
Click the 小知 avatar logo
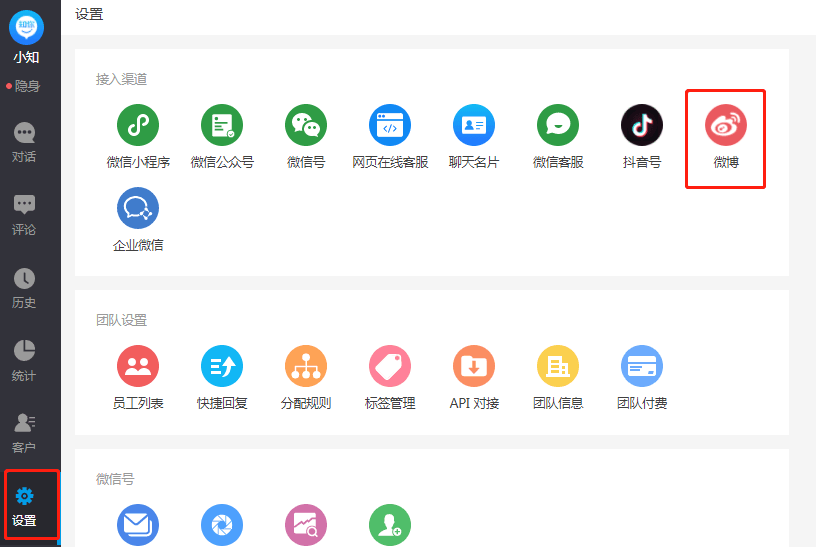coord(27,27)
